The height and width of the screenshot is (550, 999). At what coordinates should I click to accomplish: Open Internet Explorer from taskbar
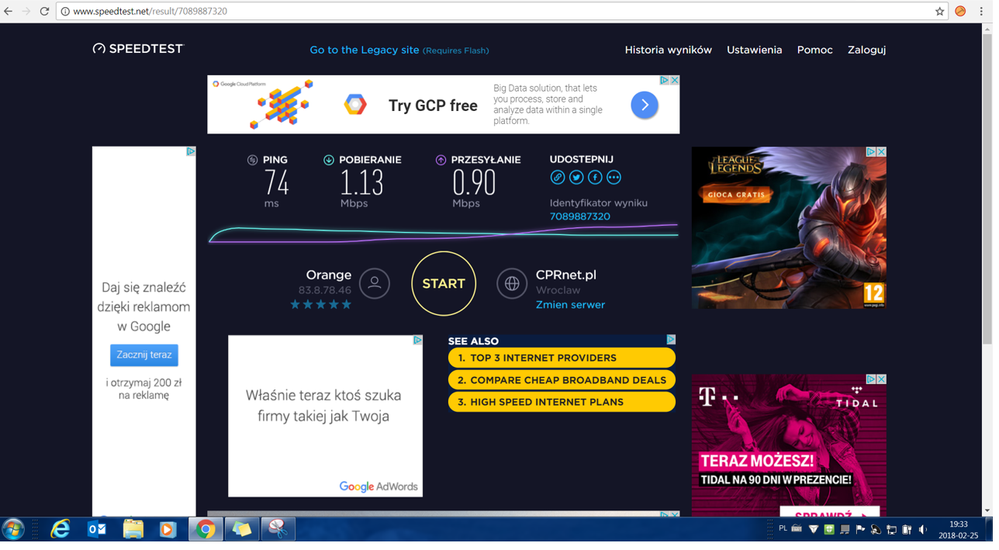pyautogui.click(x=61, y=529)
